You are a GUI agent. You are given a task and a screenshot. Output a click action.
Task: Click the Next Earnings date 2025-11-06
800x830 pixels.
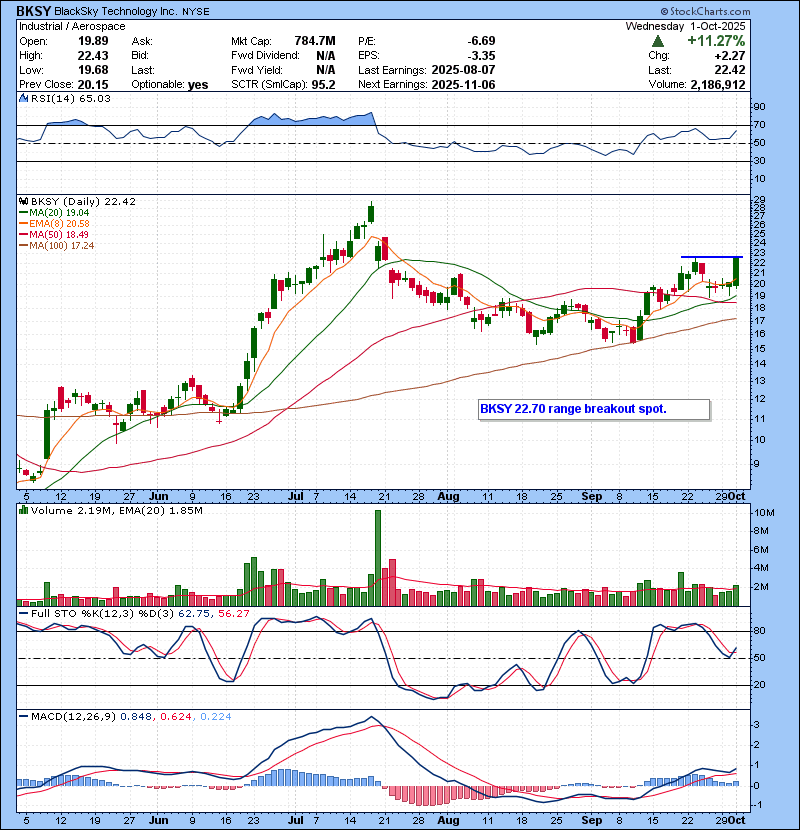coord(463,85)
